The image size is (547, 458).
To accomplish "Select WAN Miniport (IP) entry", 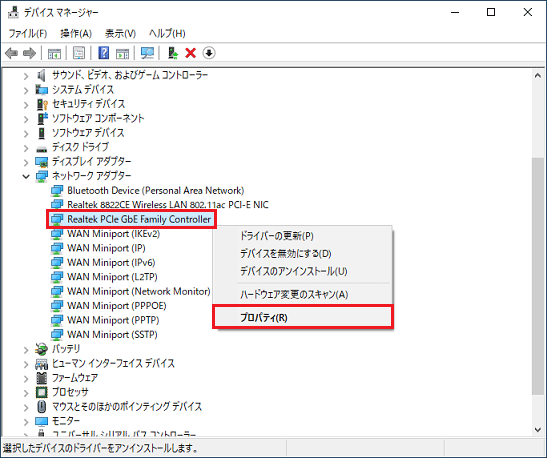I will [x=106, y=248].
